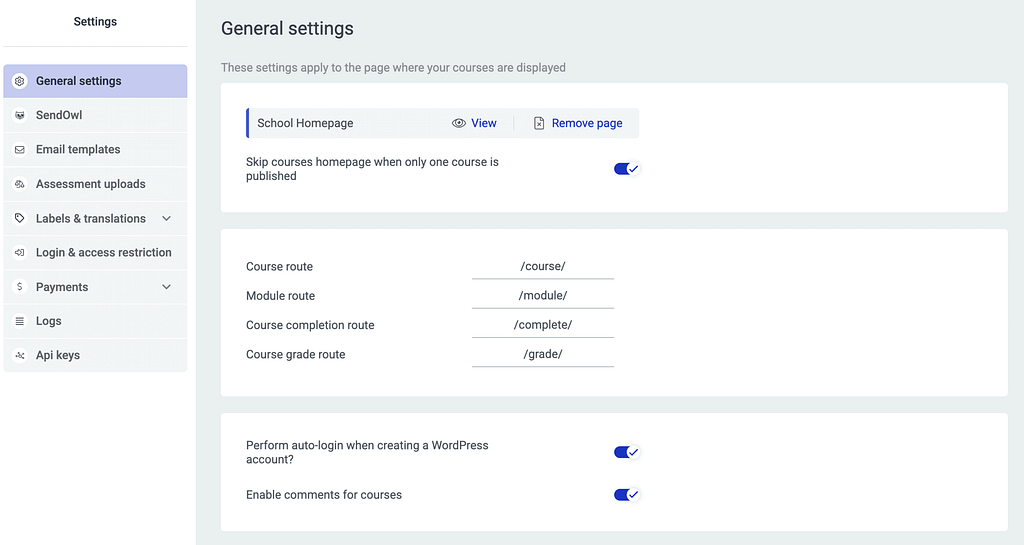This screenshot has height=545, width=1024.
Task: Open the SendOwl settings section
Action: pyautogui.click(x=95, y=116)
